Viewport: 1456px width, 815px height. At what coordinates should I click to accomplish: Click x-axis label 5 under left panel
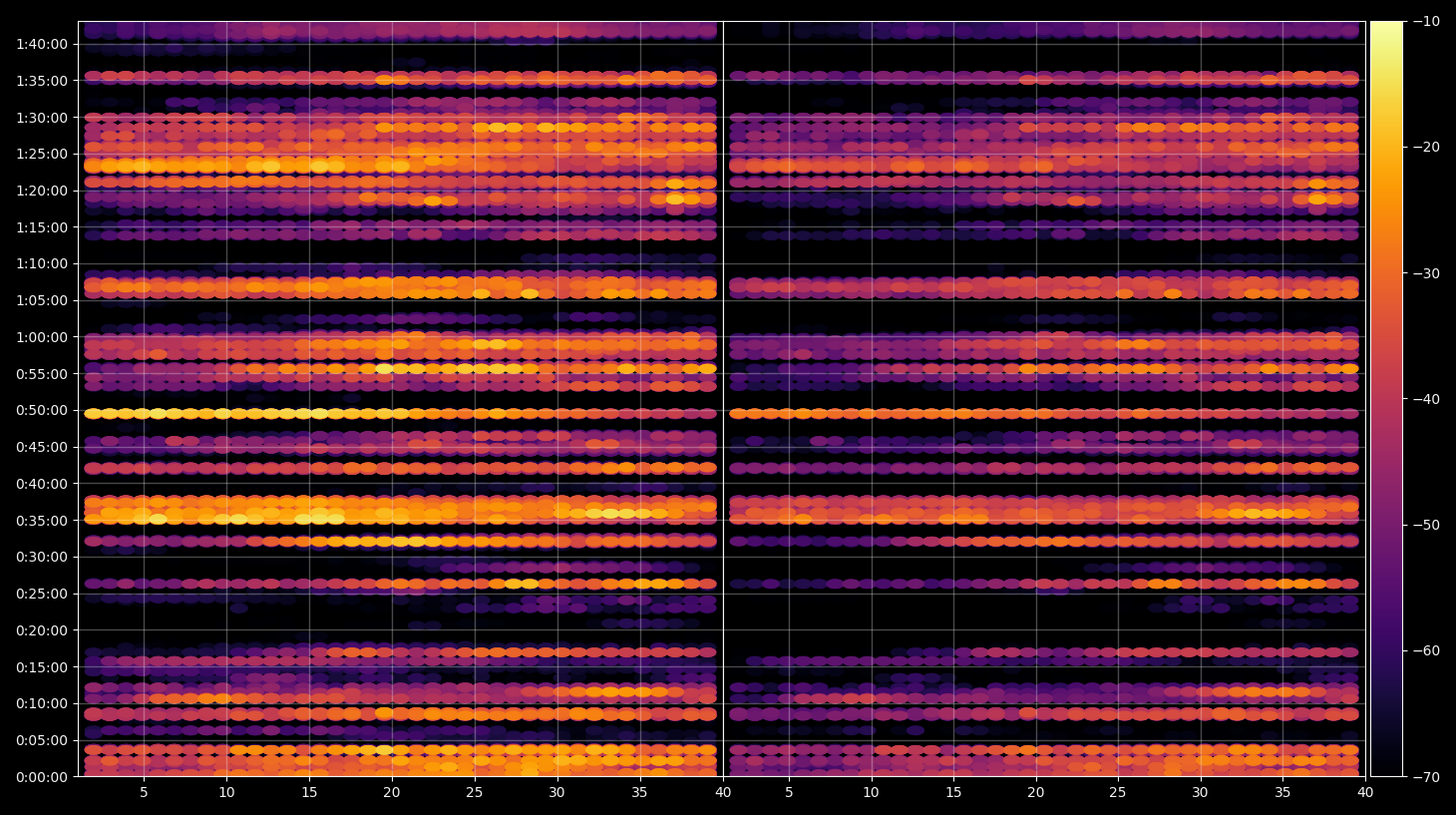[144, 793]
